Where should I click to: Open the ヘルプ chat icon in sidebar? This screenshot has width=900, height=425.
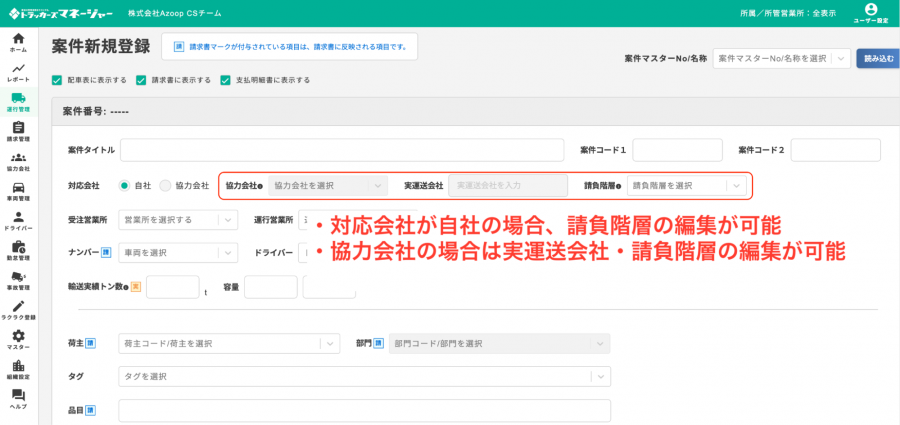click(x=18, y=399)
